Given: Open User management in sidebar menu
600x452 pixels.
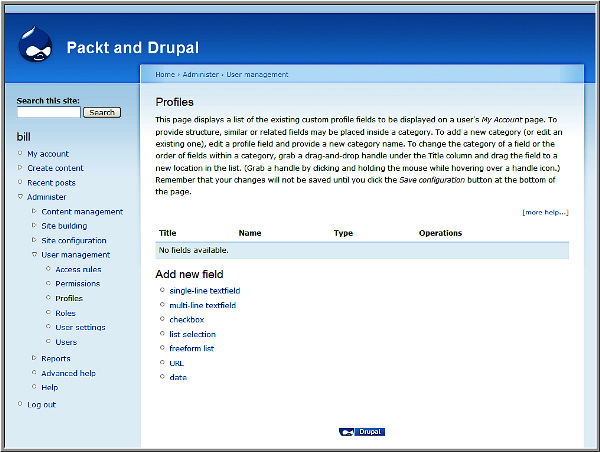Looking at the screenshot, I should 75,255.
